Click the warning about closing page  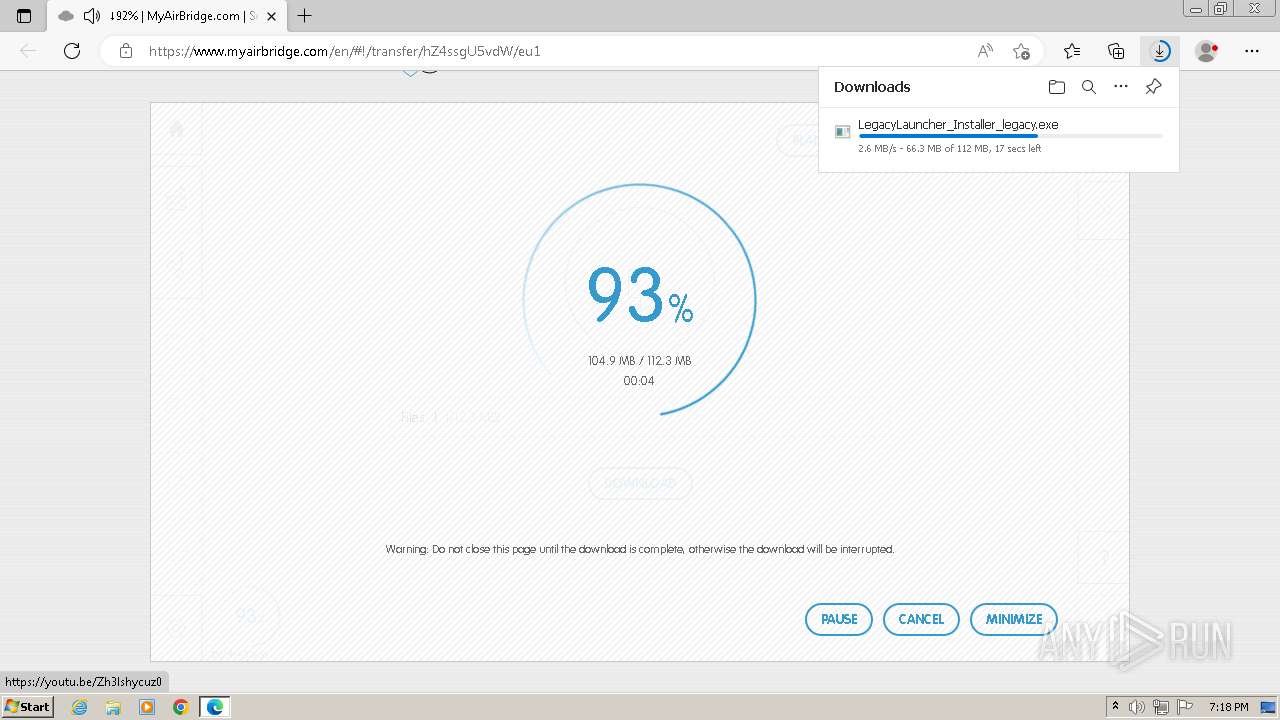(640, 549)
